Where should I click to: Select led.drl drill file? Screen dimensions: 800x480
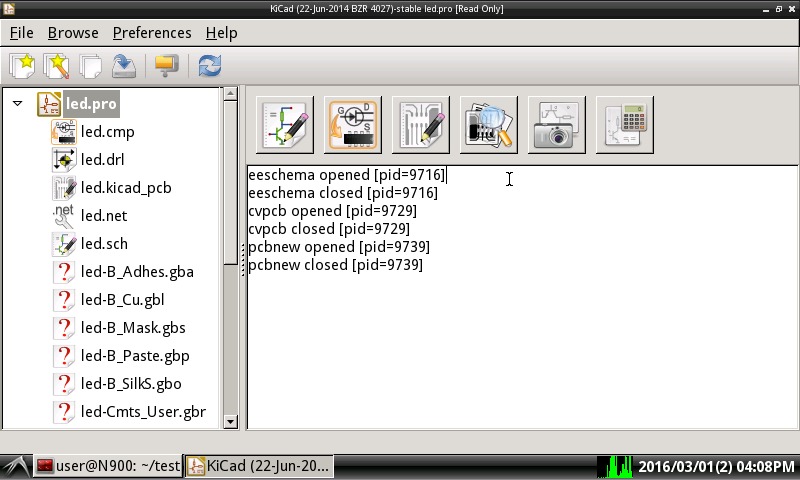tap(103, 160)
